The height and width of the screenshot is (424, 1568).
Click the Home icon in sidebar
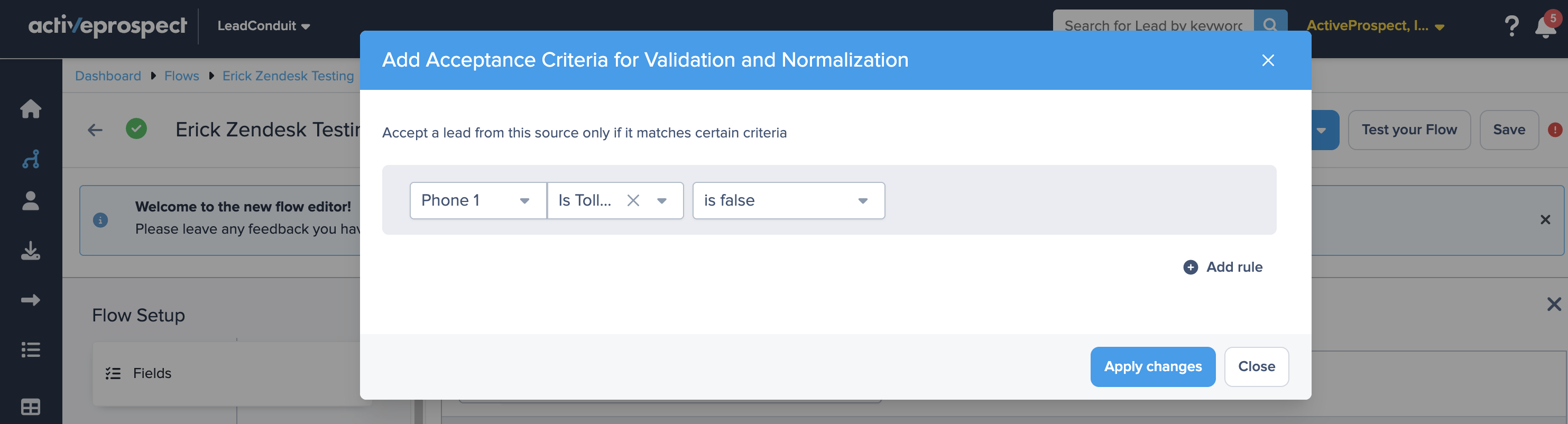pyautogui.click(x=31, y=109)
